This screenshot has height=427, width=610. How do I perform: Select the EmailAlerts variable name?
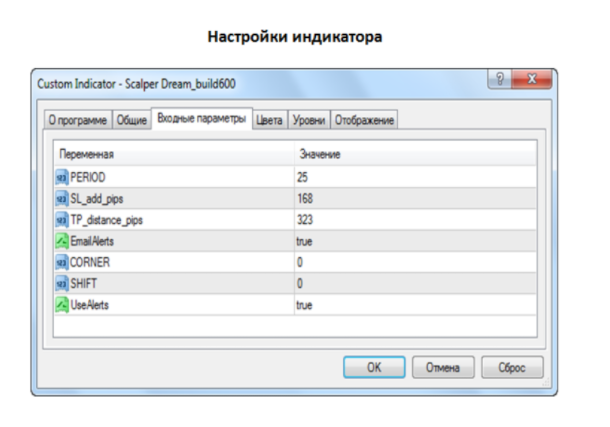92,241
